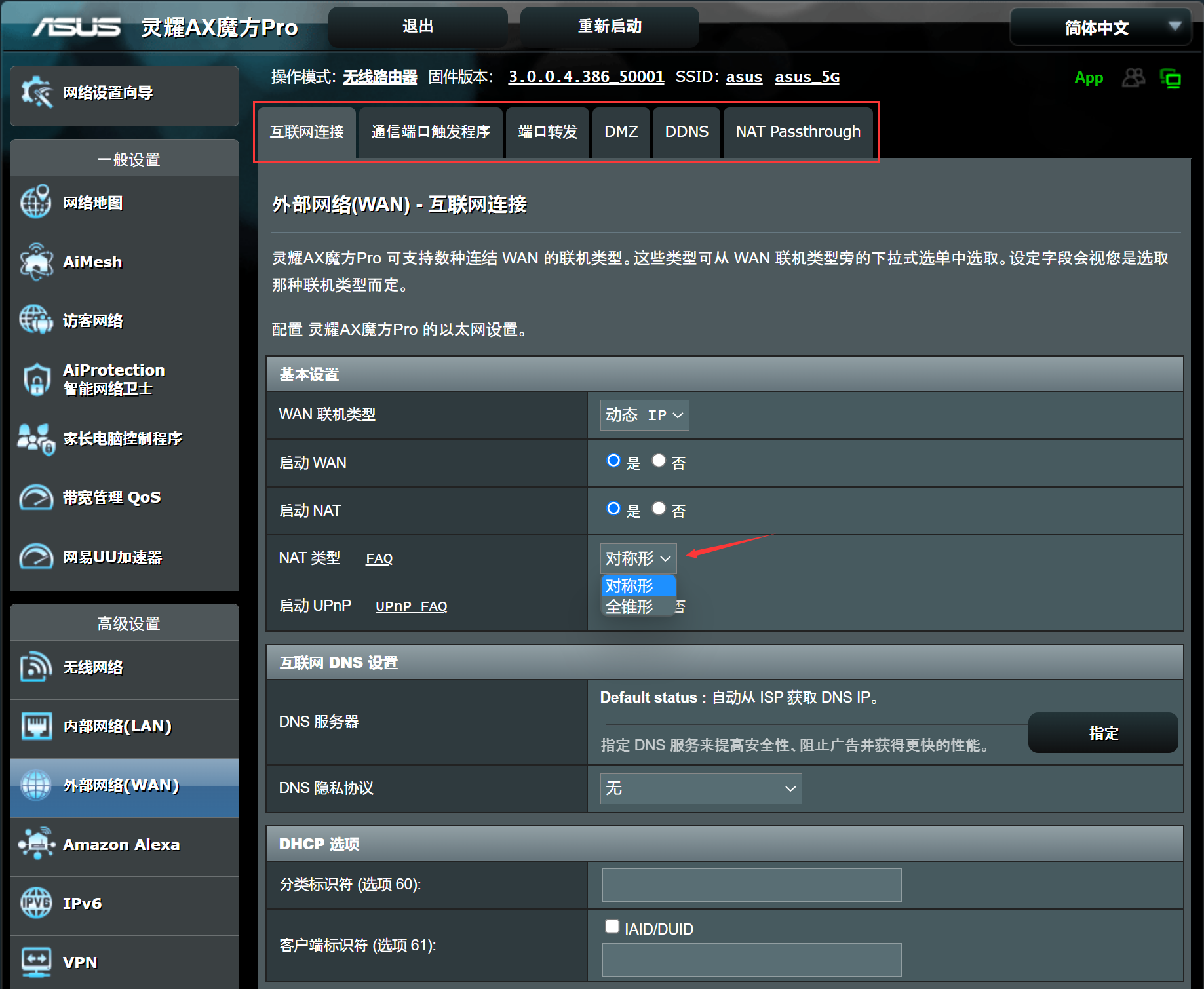1204x989 pixels.
Task: Switch to the 端口转发 tab
Action: [547, 132]
